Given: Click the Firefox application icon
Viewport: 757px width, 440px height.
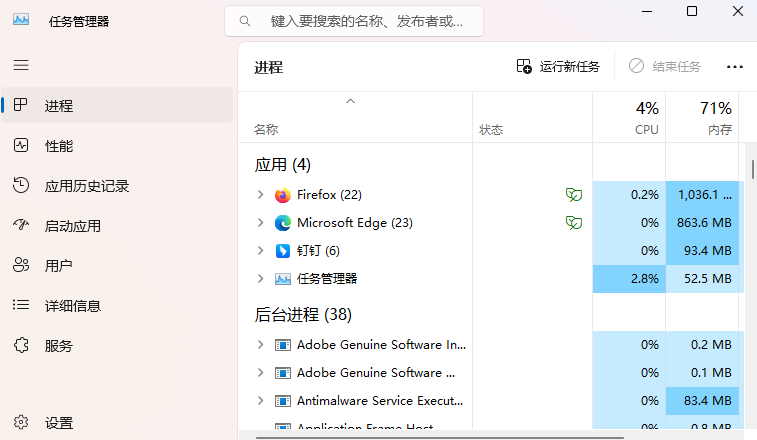Looking at the screenshot, I should pyautogui.click(x=282, y=195).
